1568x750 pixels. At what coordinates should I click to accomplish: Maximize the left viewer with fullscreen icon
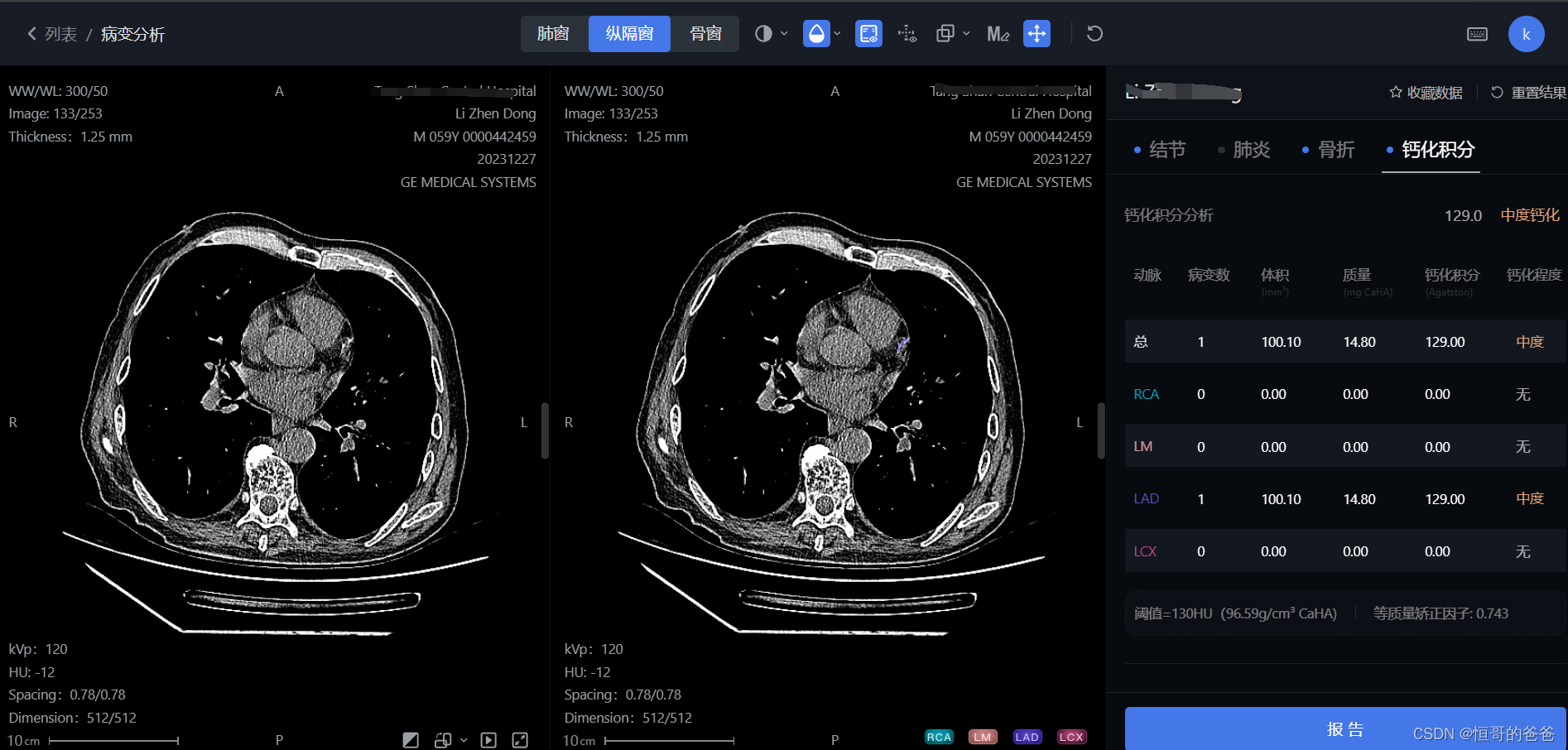click(x=520, y=740)
